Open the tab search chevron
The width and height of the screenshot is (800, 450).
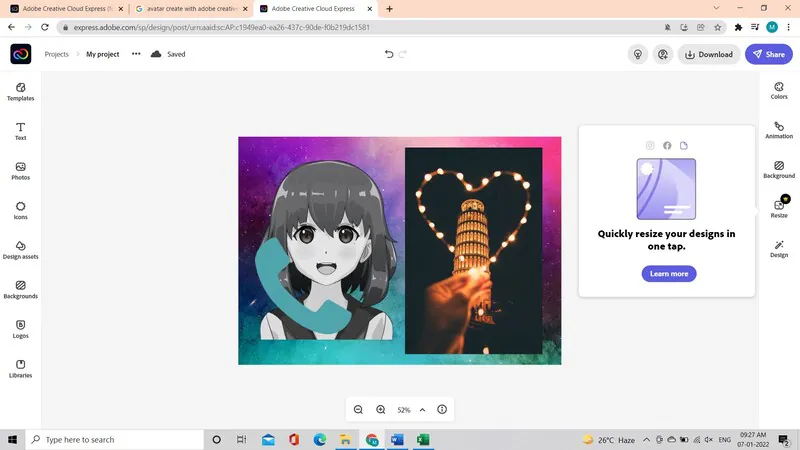click(x=716, y=8)
